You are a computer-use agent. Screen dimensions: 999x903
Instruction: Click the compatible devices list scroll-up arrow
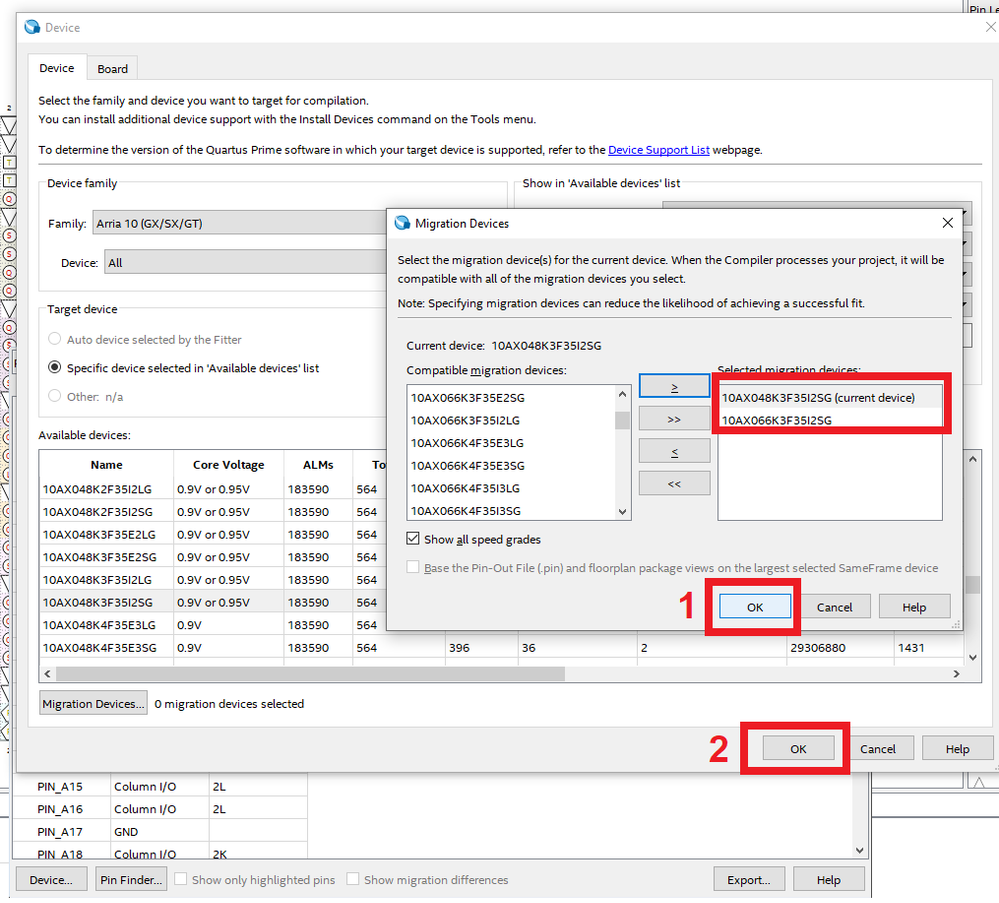point(622,394)
